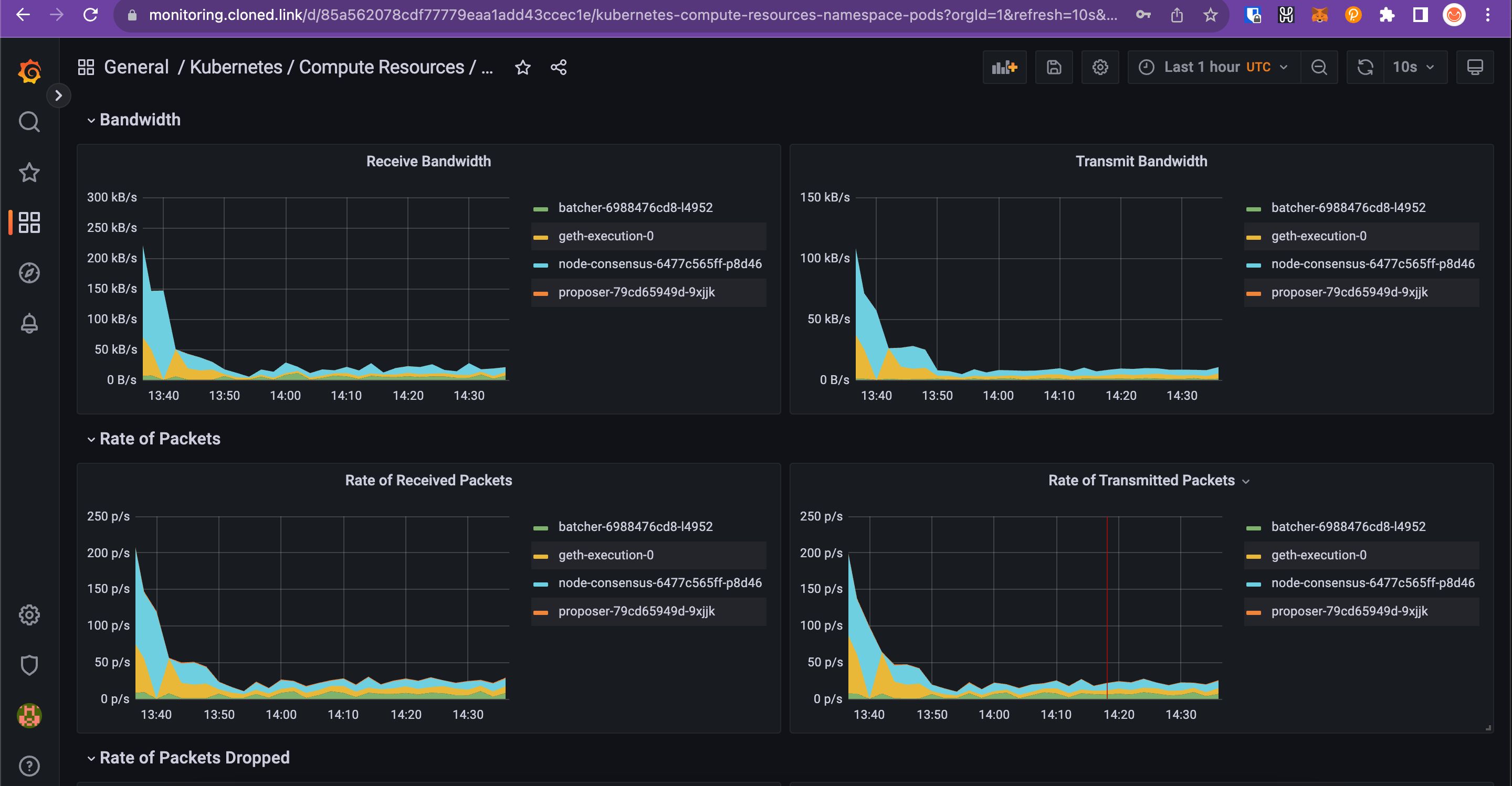Image resolution: width=1512 pixels, height=786 pixels.
Task: Open the saved passwords key icon
Action: (x=1143, y=15)
